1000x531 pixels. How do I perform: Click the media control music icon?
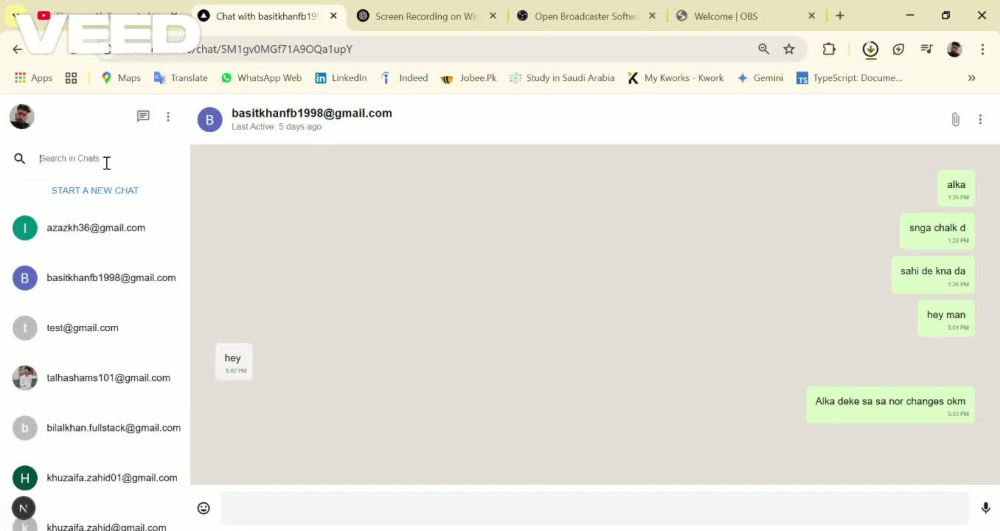(x=927, y=49)
